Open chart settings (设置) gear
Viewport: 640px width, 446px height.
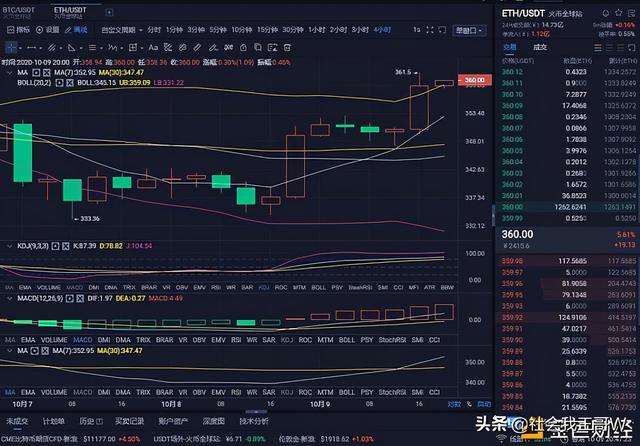[46, 30]
